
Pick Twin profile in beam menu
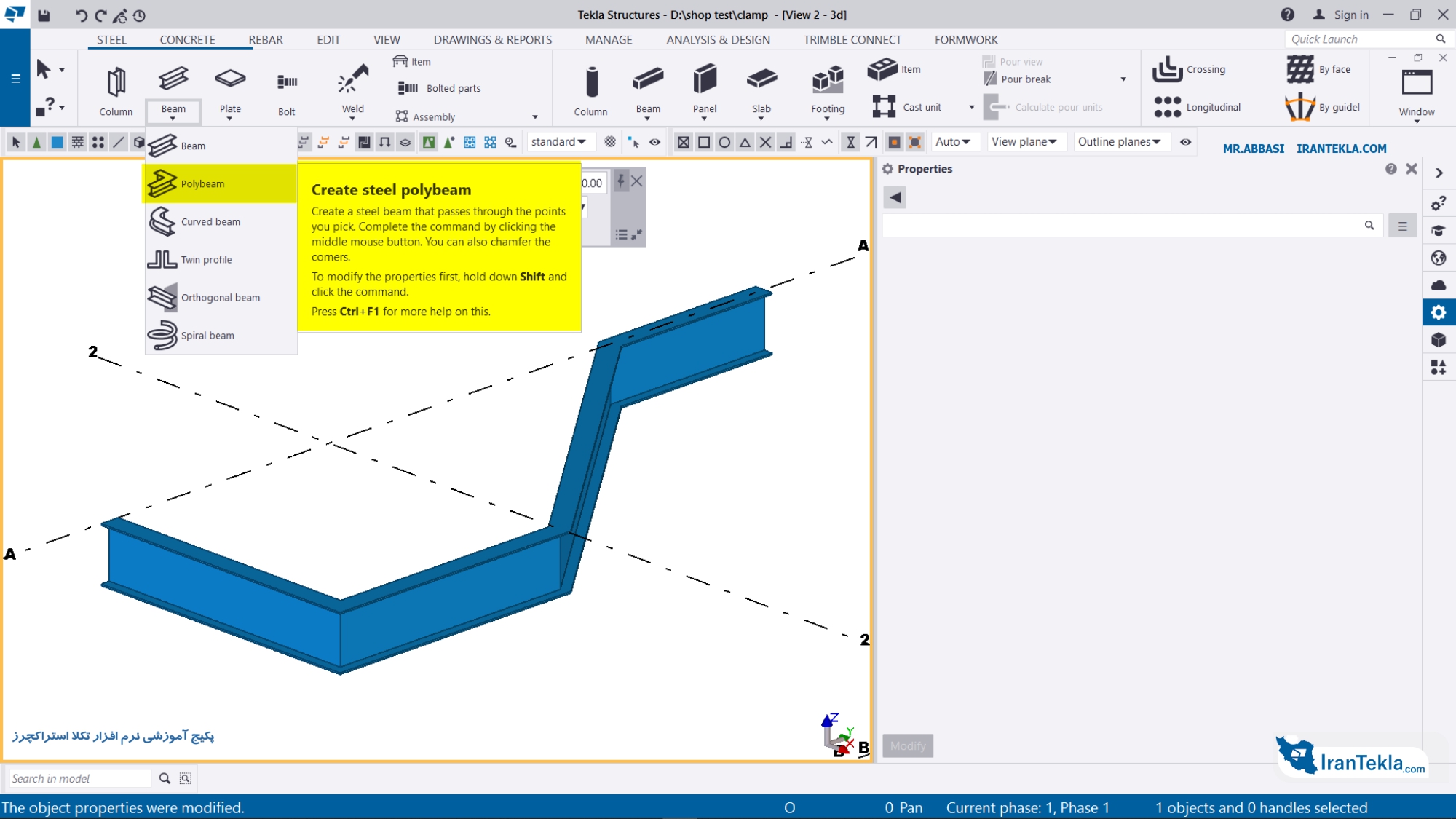[219, 259]
